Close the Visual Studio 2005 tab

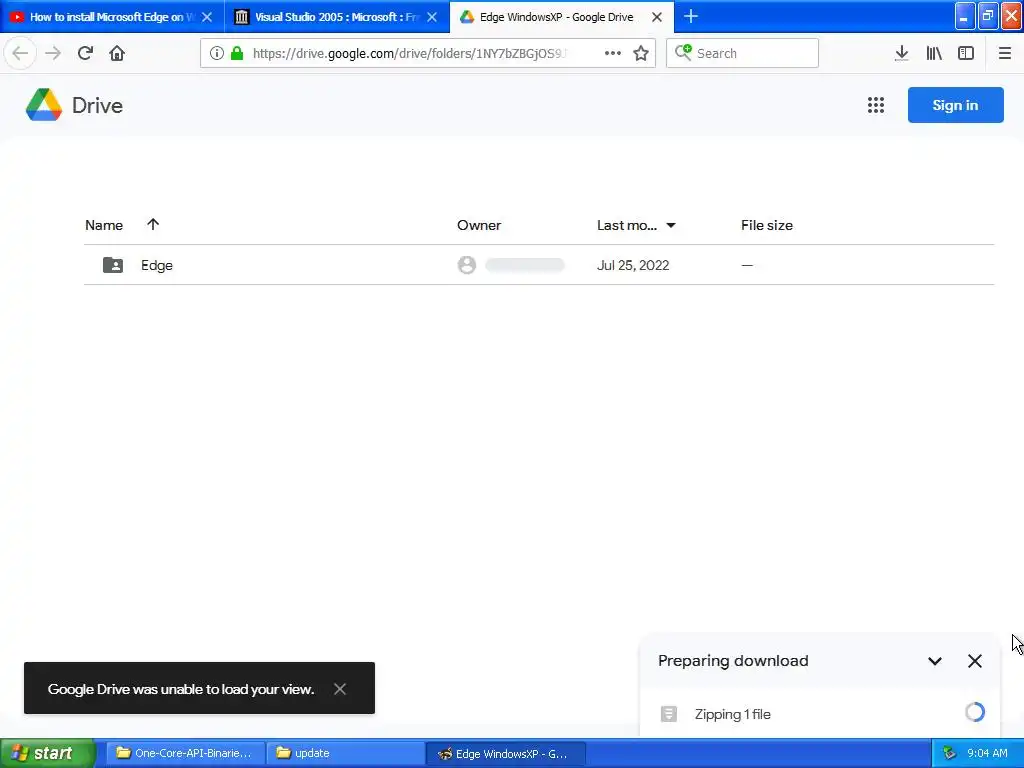(x=432, y=17)
